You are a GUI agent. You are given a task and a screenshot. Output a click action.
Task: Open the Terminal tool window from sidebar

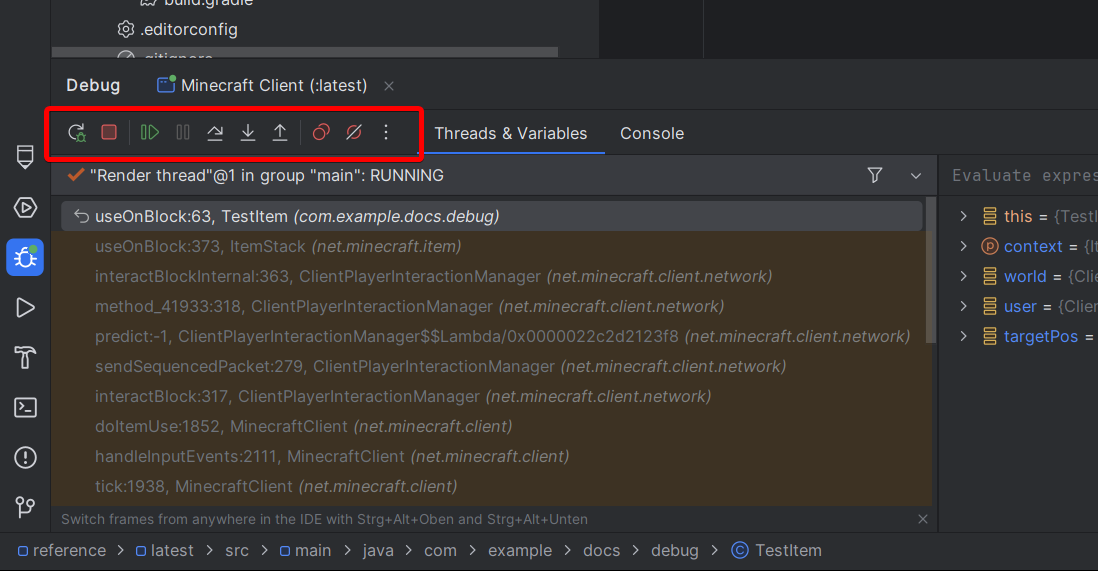pyautogui.click(x=26, y=407)
